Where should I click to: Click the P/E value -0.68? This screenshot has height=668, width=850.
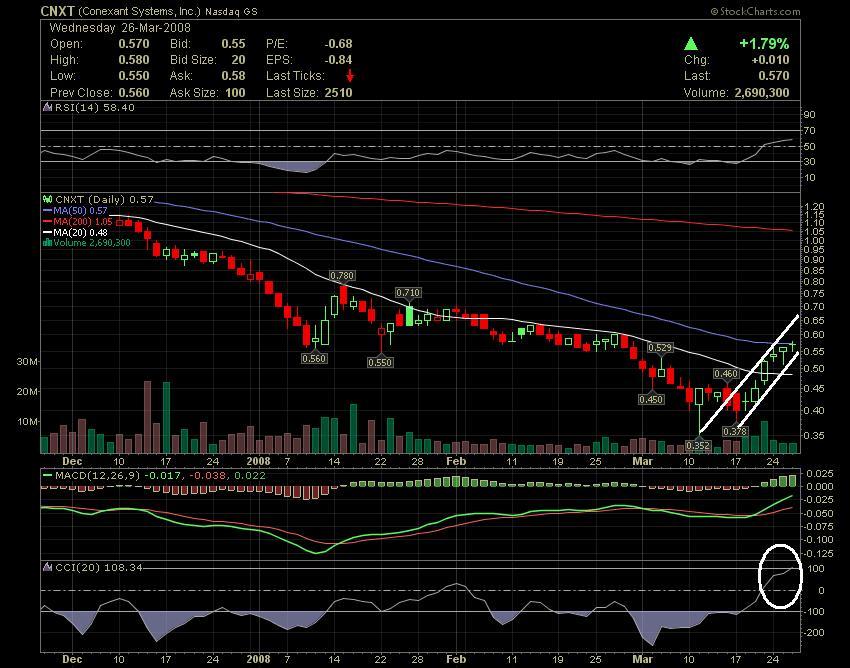coord(338,44)
